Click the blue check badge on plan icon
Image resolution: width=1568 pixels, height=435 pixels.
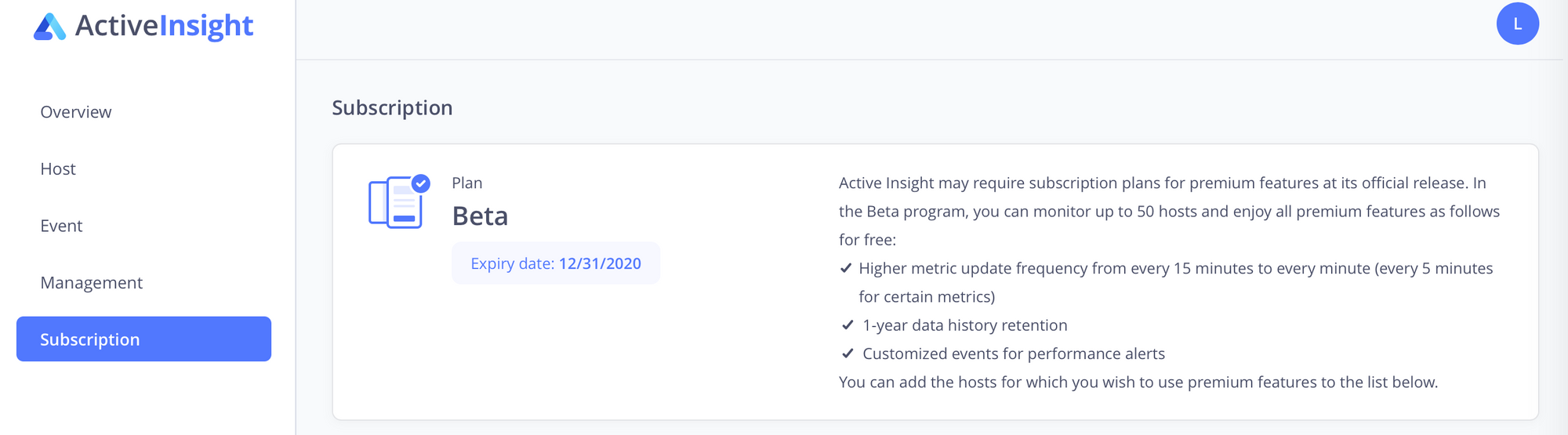[x=421, y=183]
